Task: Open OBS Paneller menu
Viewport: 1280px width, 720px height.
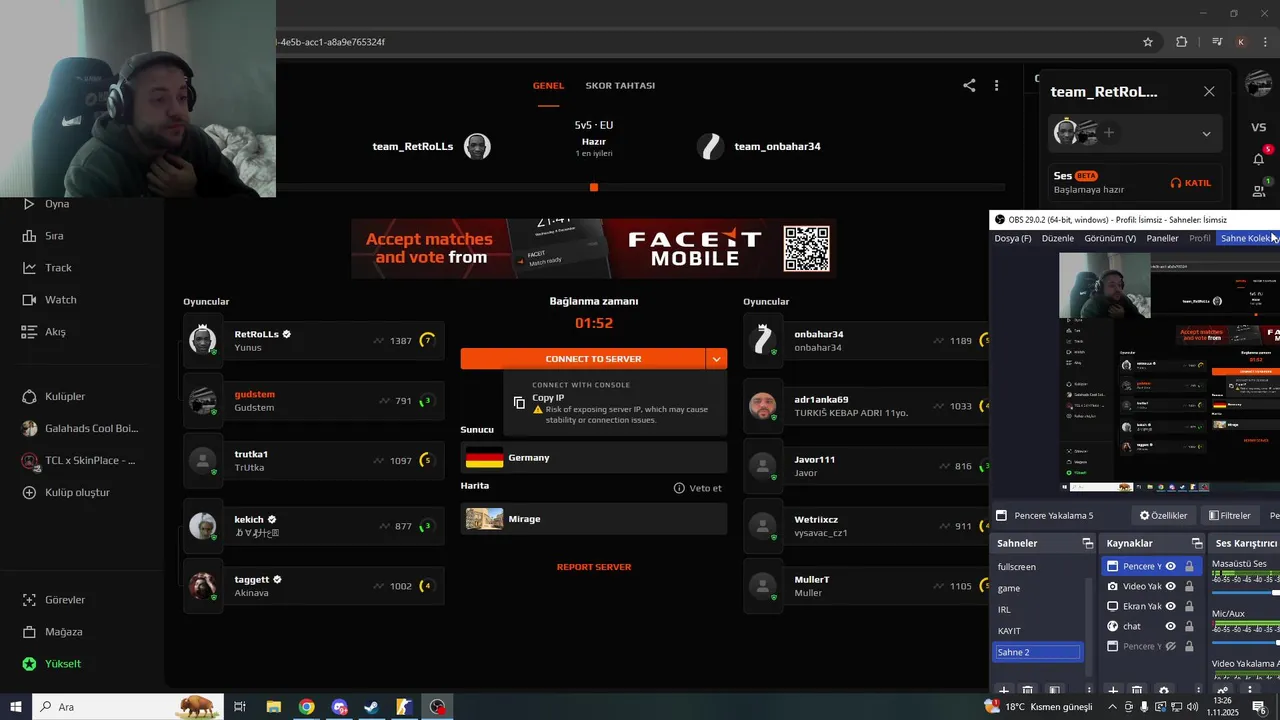Action: tap(1162, 238)
